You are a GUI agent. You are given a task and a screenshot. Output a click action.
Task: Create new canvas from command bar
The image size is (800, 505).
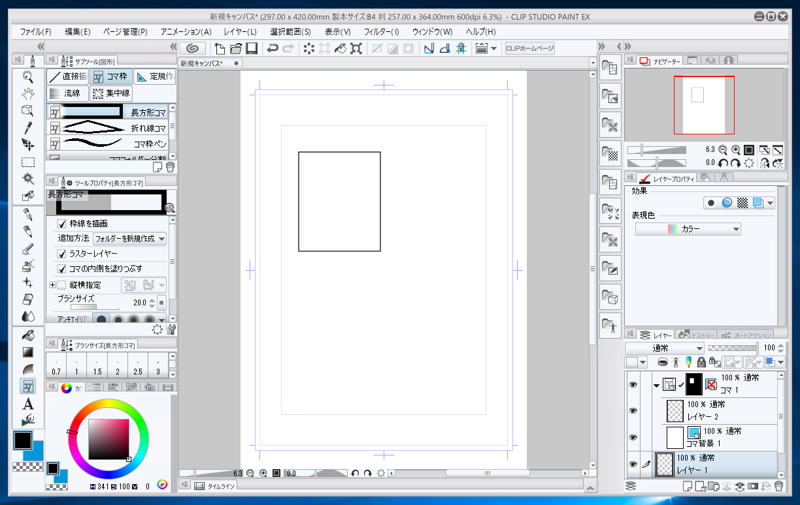[x=220, y=48]
